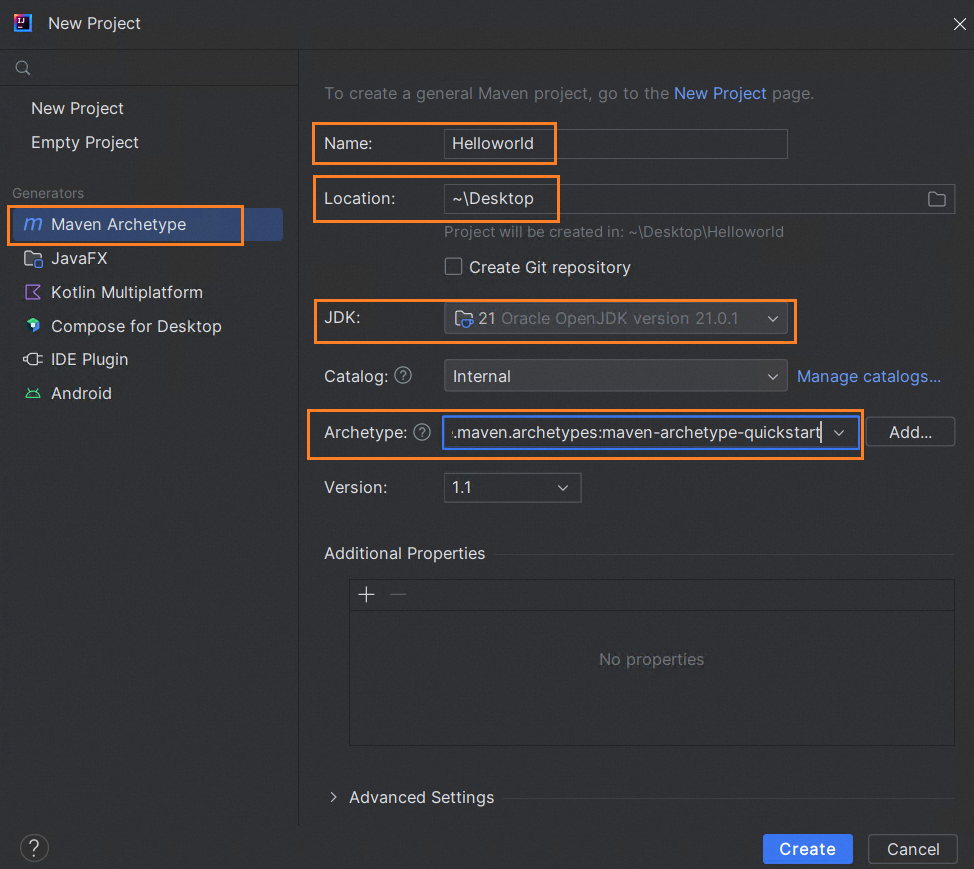
Task: Select Kotlin Multiplatform generator
Action: pos(126,292)
